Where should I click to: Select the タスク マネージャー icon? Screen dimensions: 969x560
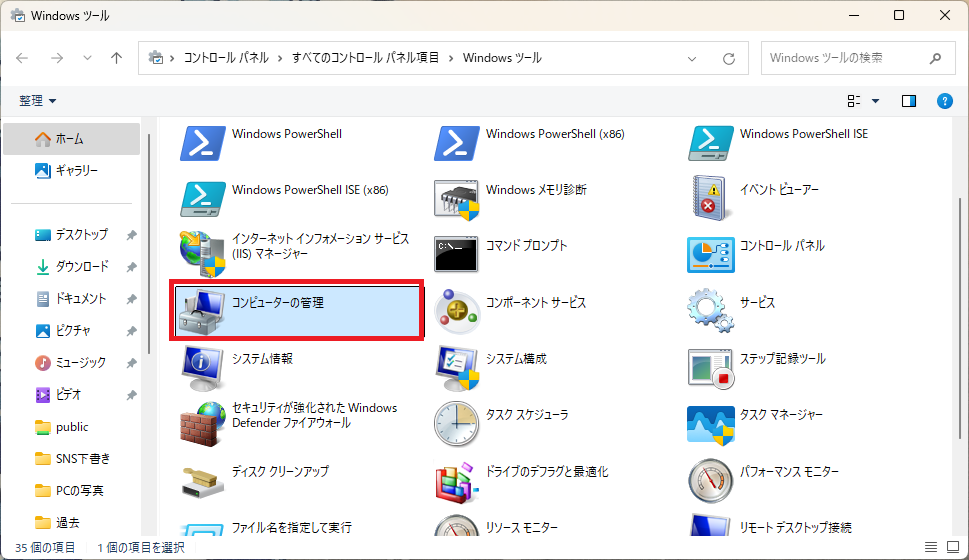click(711, 425)
